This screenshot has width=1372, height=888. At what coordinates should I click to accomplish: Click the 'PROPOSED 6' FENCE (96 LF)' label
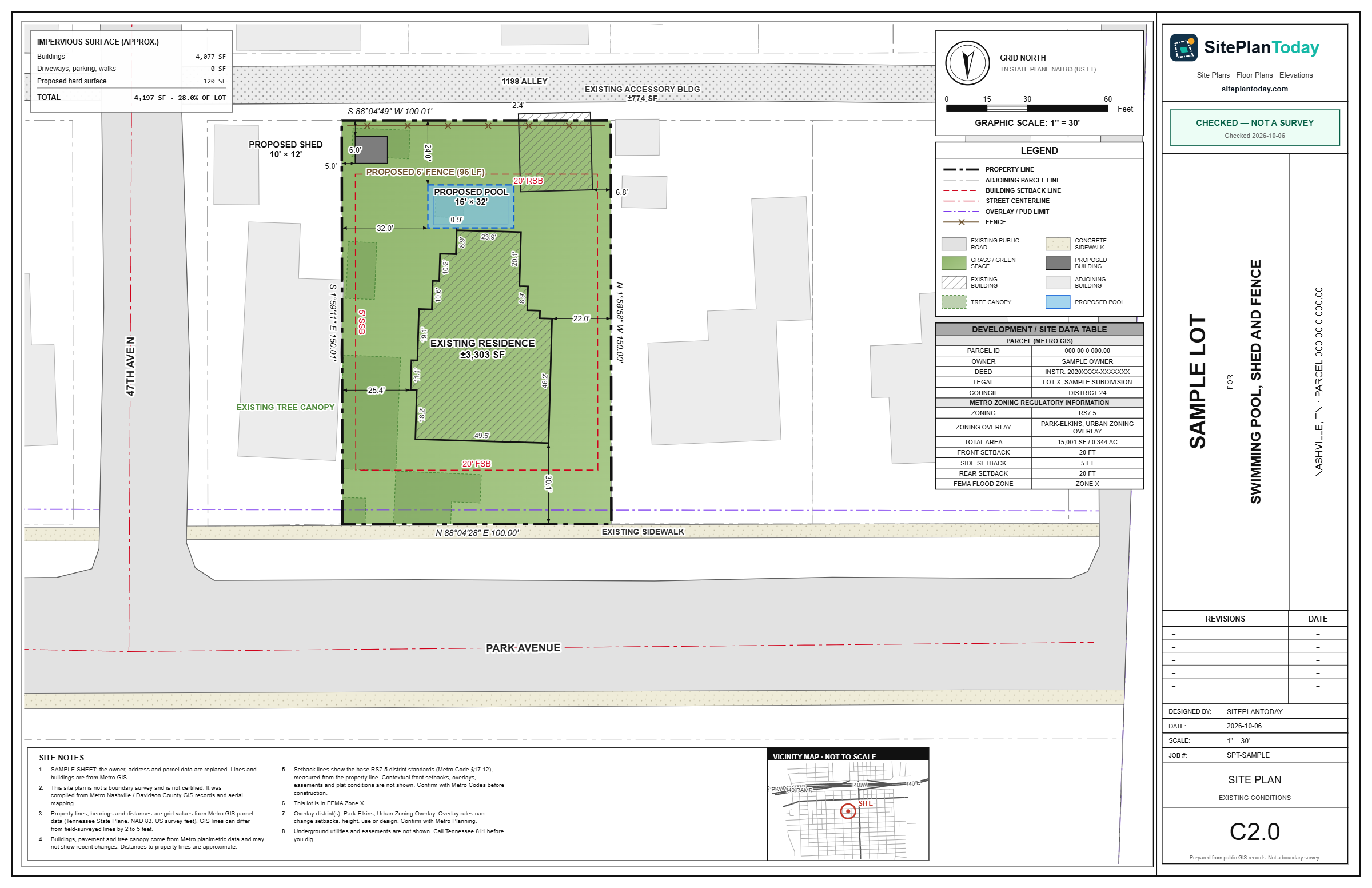[x=425, y=172]
